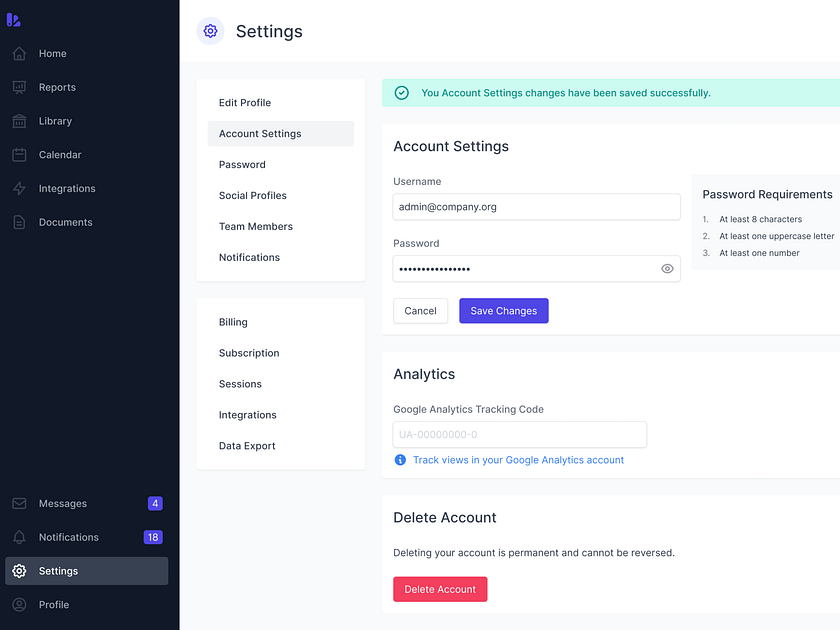The width and height of the screenshot is (840, 630).
Task: Open the Sessions section
Action: pyautogui.click(x=281, y=384)
